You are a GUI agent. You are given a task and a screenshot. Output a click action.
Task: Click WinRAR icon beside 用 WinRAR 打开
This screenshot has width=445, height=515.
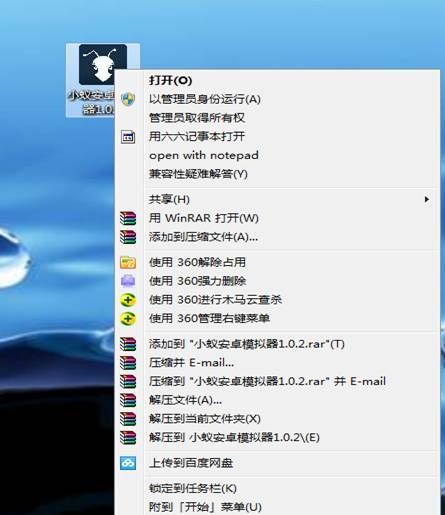128,218
